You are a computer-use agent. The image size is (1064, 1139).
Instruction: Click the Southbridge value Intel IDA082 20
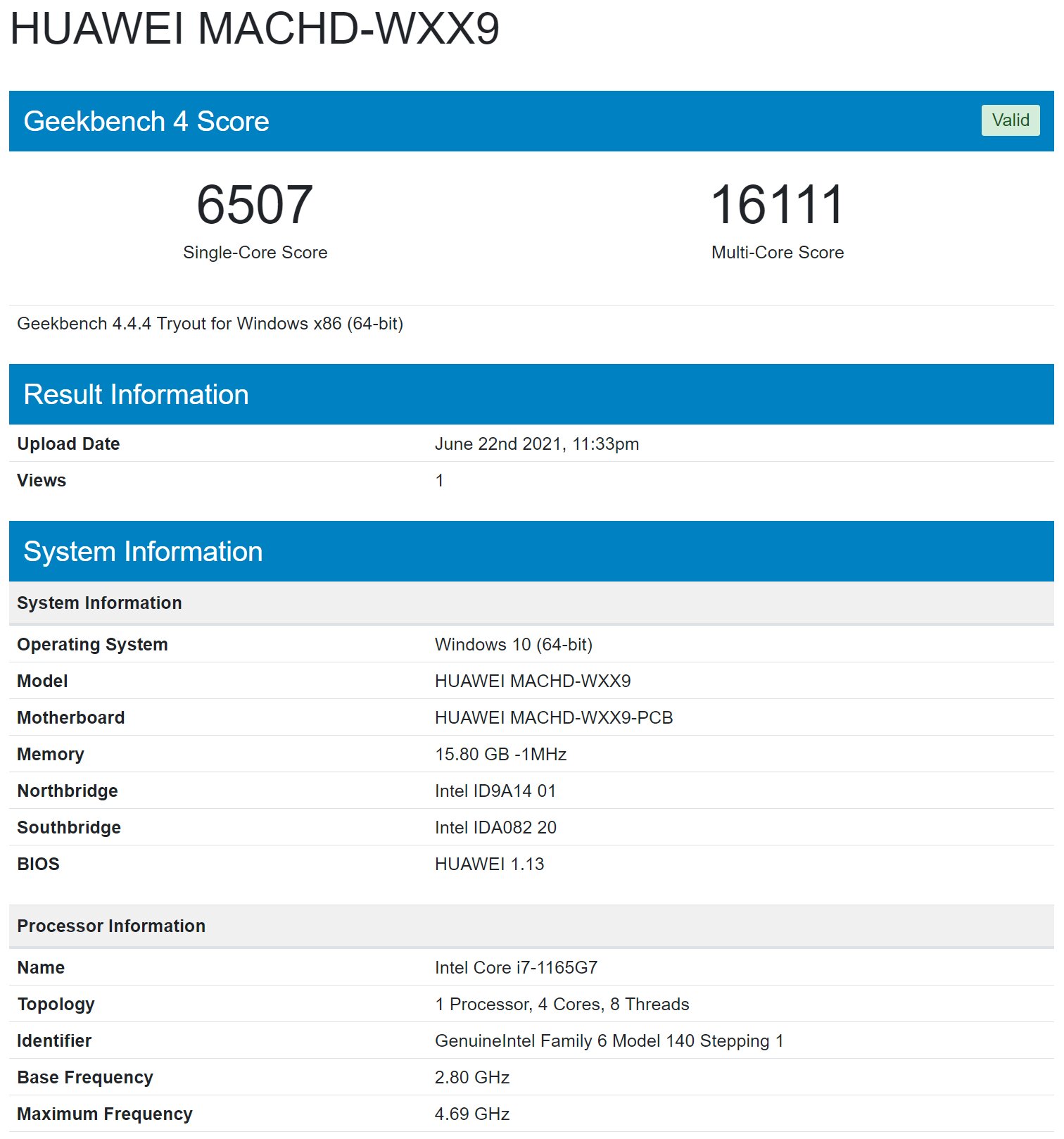(495, 828)
